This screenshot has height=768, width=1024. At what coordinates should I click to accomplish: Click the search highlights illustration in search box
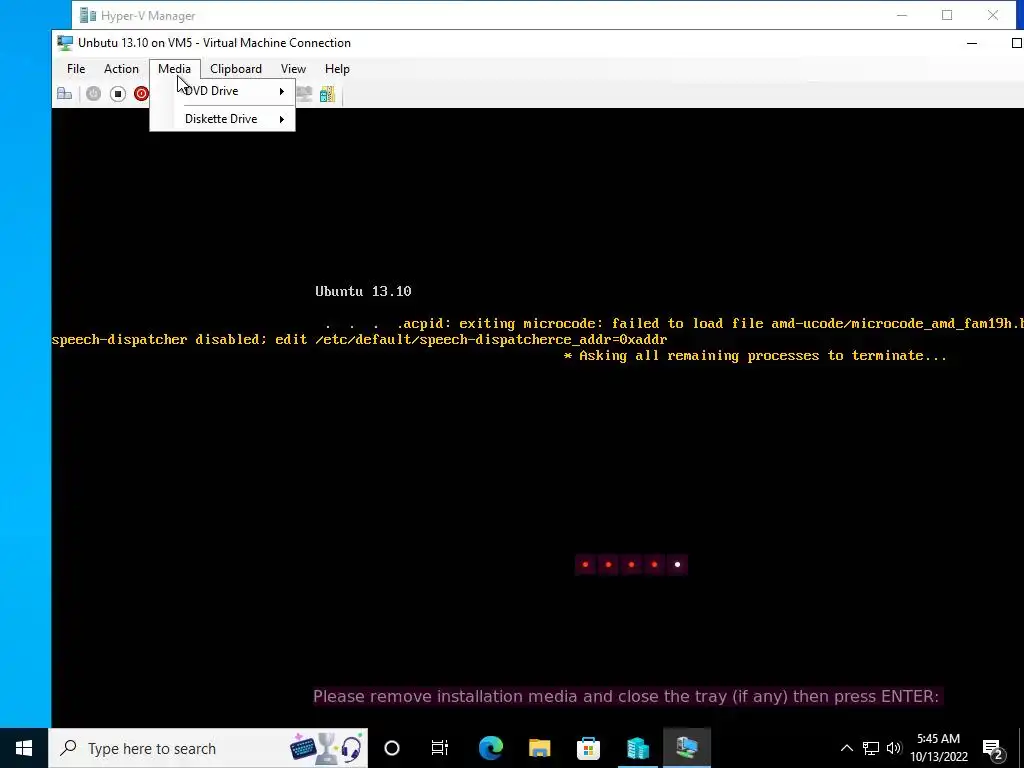326,748
